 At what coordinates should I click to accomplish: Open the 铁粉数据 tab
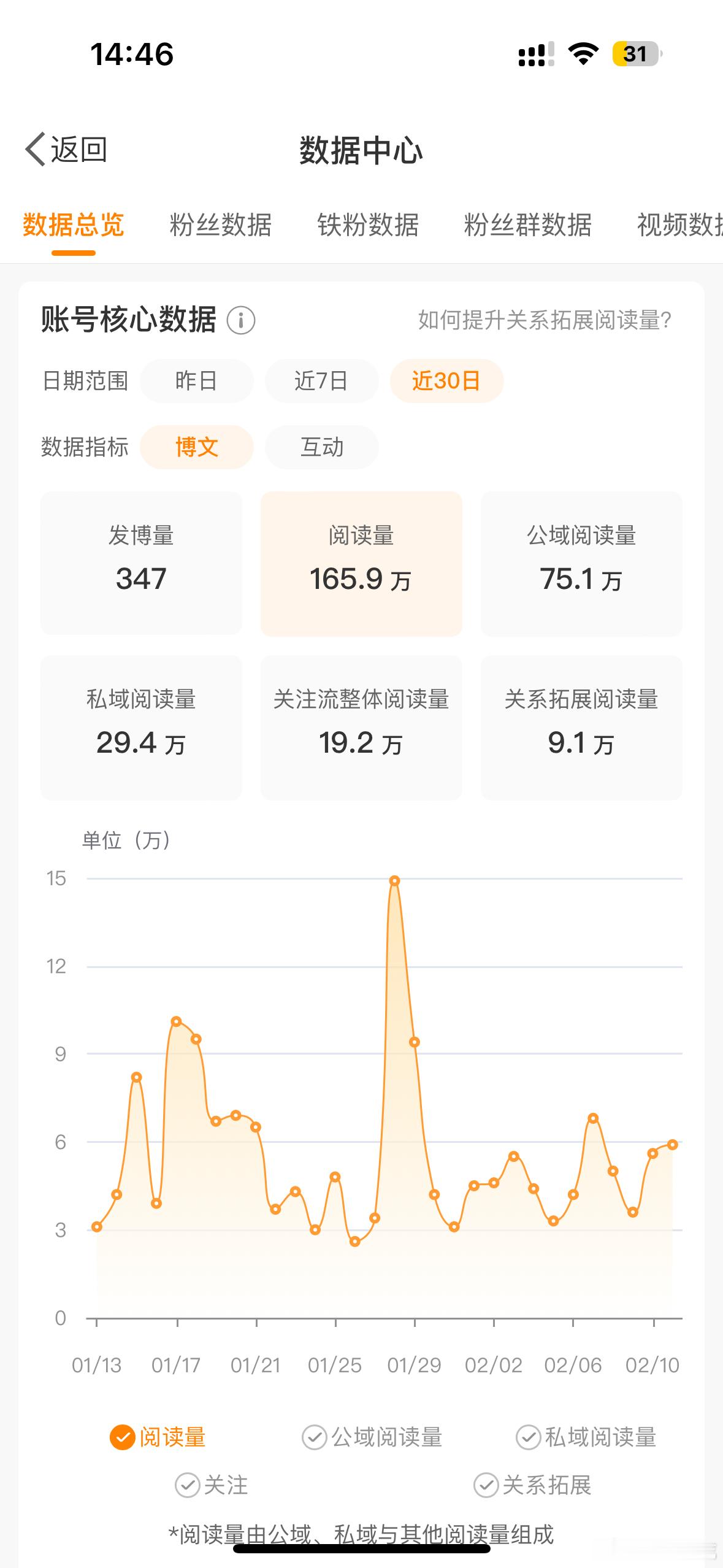coord(368,225)
